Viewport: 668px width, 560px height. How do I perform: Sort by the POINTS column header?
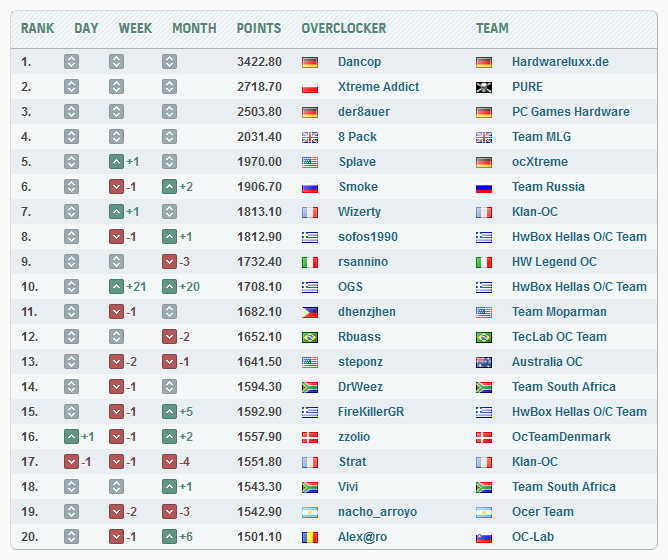tap(259, 28)
